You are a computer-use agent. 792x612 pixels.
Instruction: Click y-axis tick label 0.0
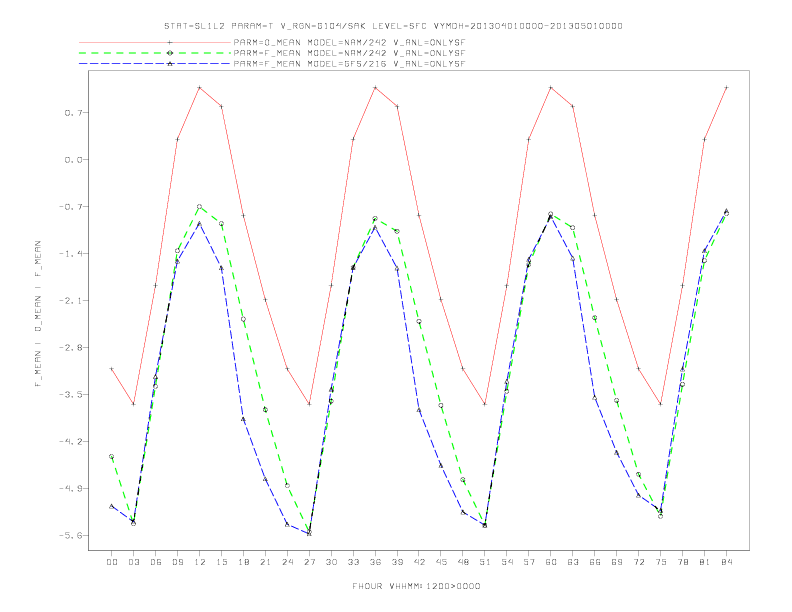(x=72, y=160)
